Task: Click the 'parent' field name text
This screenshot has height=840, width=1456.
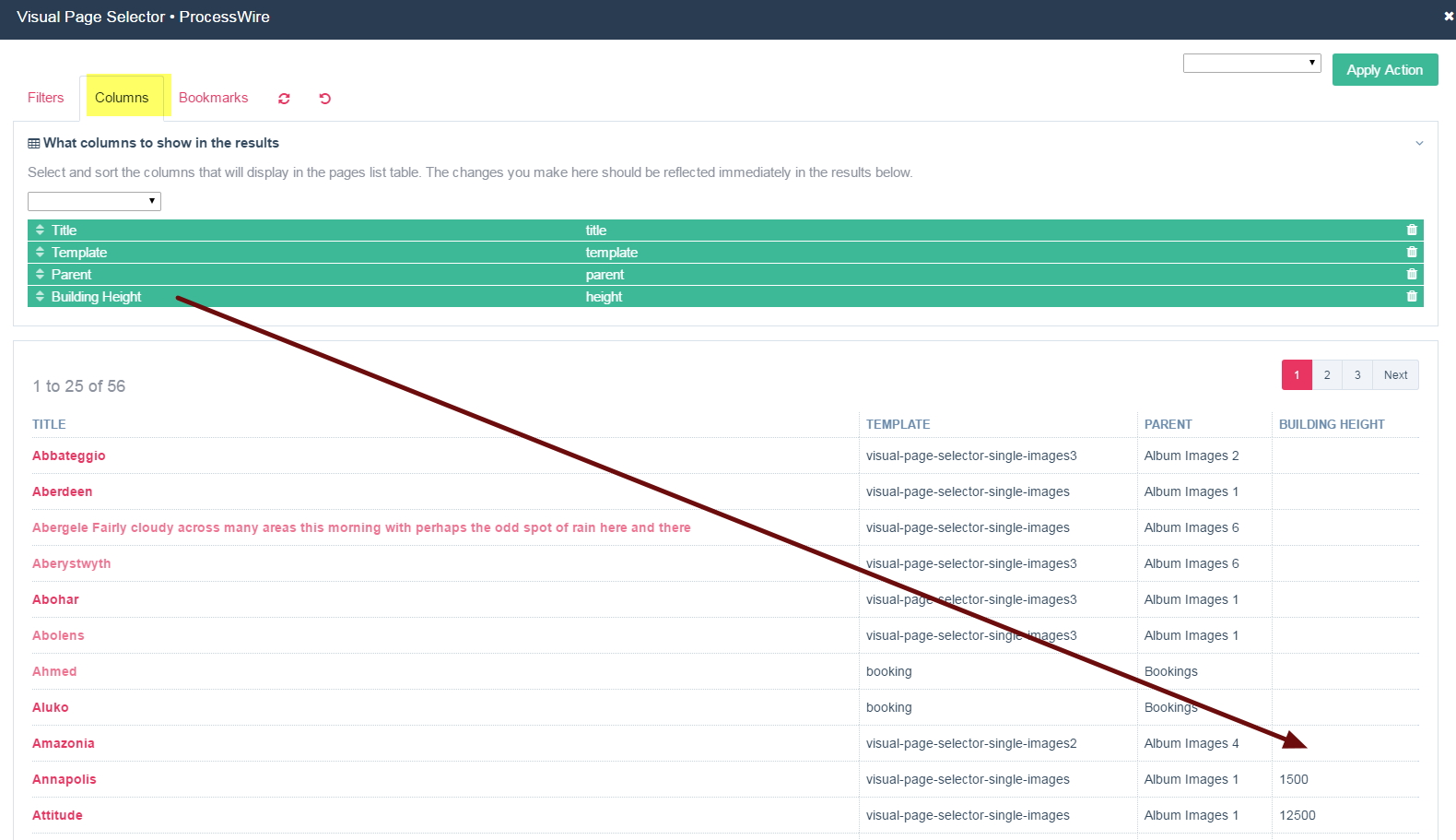Action: click(605, 275)
